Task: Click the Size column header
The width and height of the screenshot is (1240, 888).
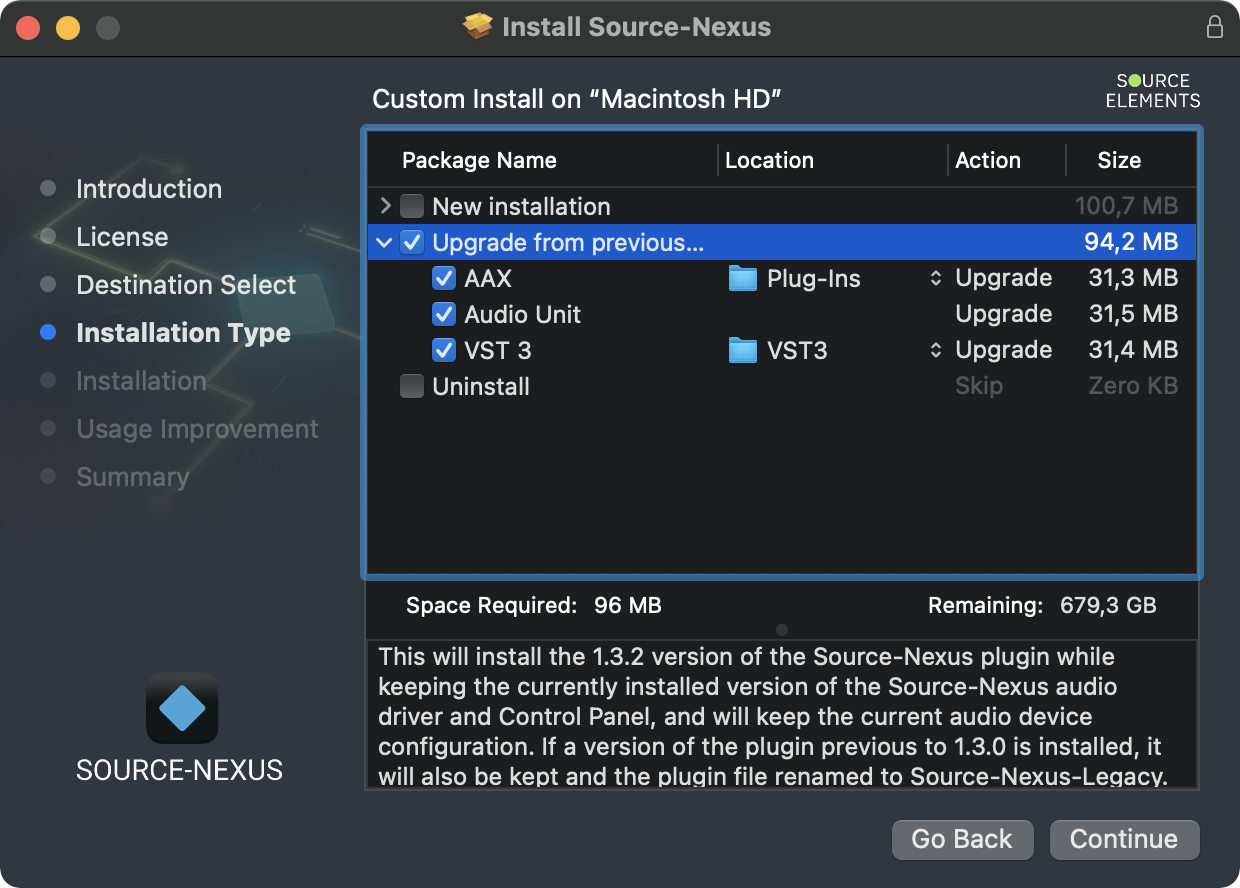Action: pyautogui.click(x=1118, y=161)
